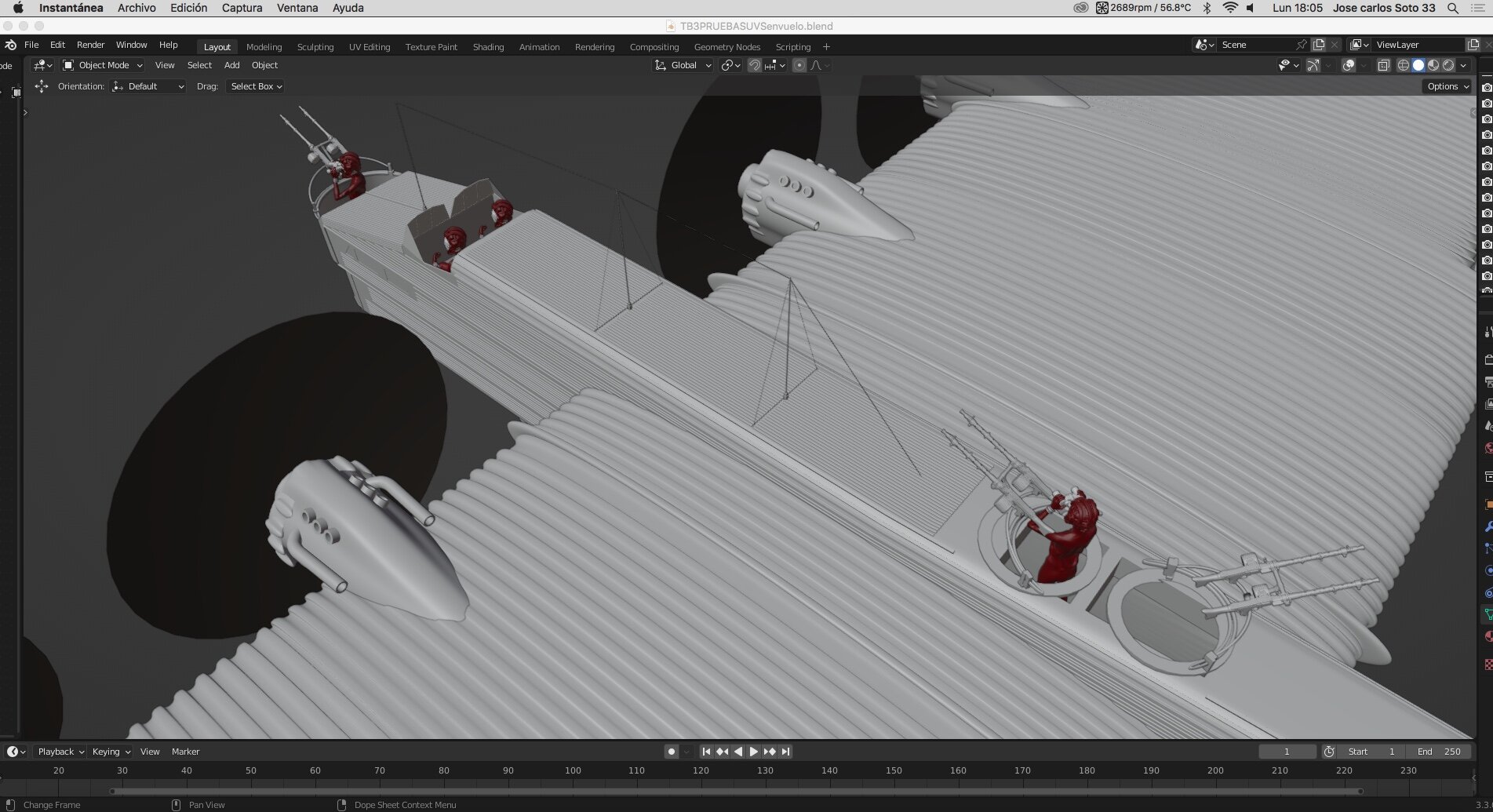Open the view layer browse icon
Image resolution: width=1493 pixels, height=812 pixels.
pyautogui.click(x=1359, y=45)
